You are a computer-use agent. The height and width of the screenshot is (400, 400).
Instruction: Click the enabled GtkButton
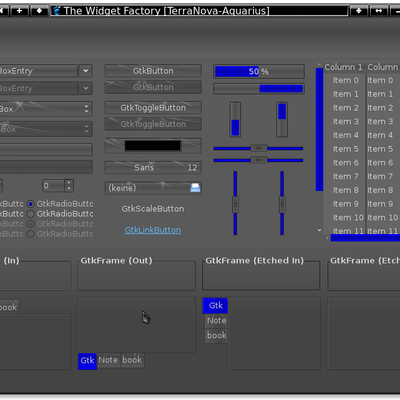point(153,71)
